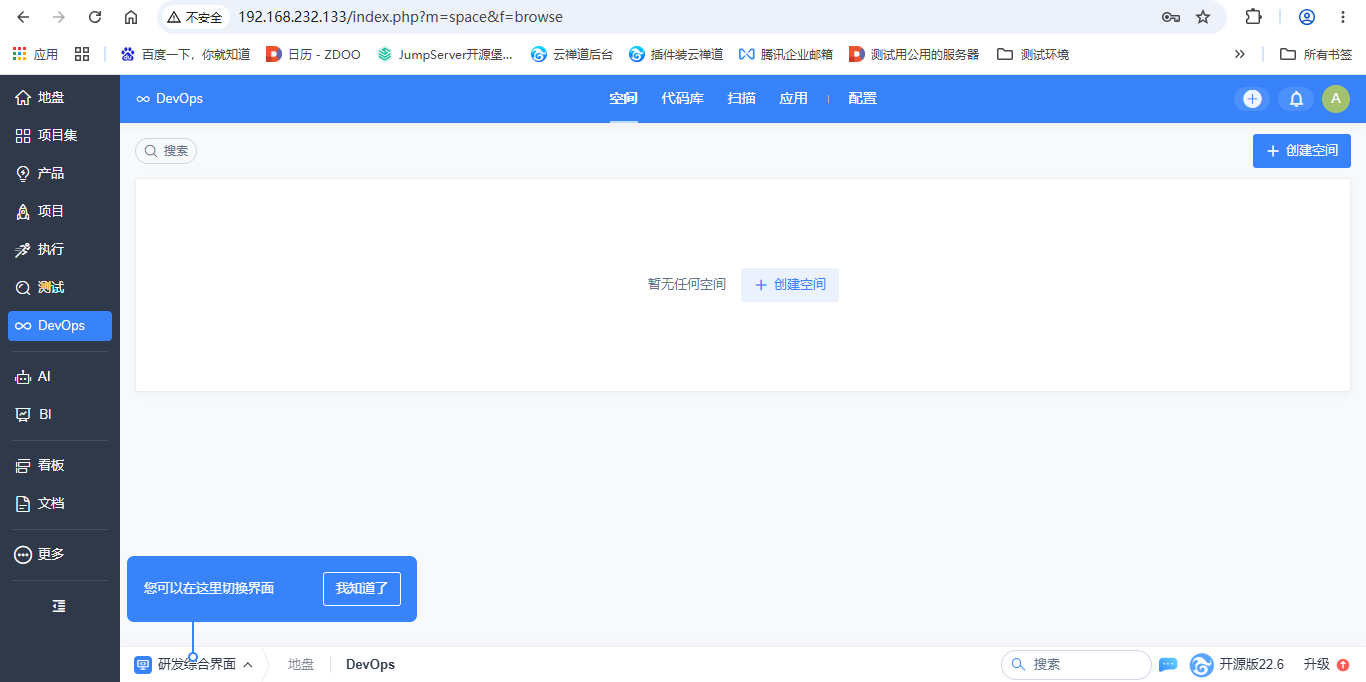Screen dimensions: 1366x682
Task: Click blue 创建空间 button at top right
Action: 1302,151
